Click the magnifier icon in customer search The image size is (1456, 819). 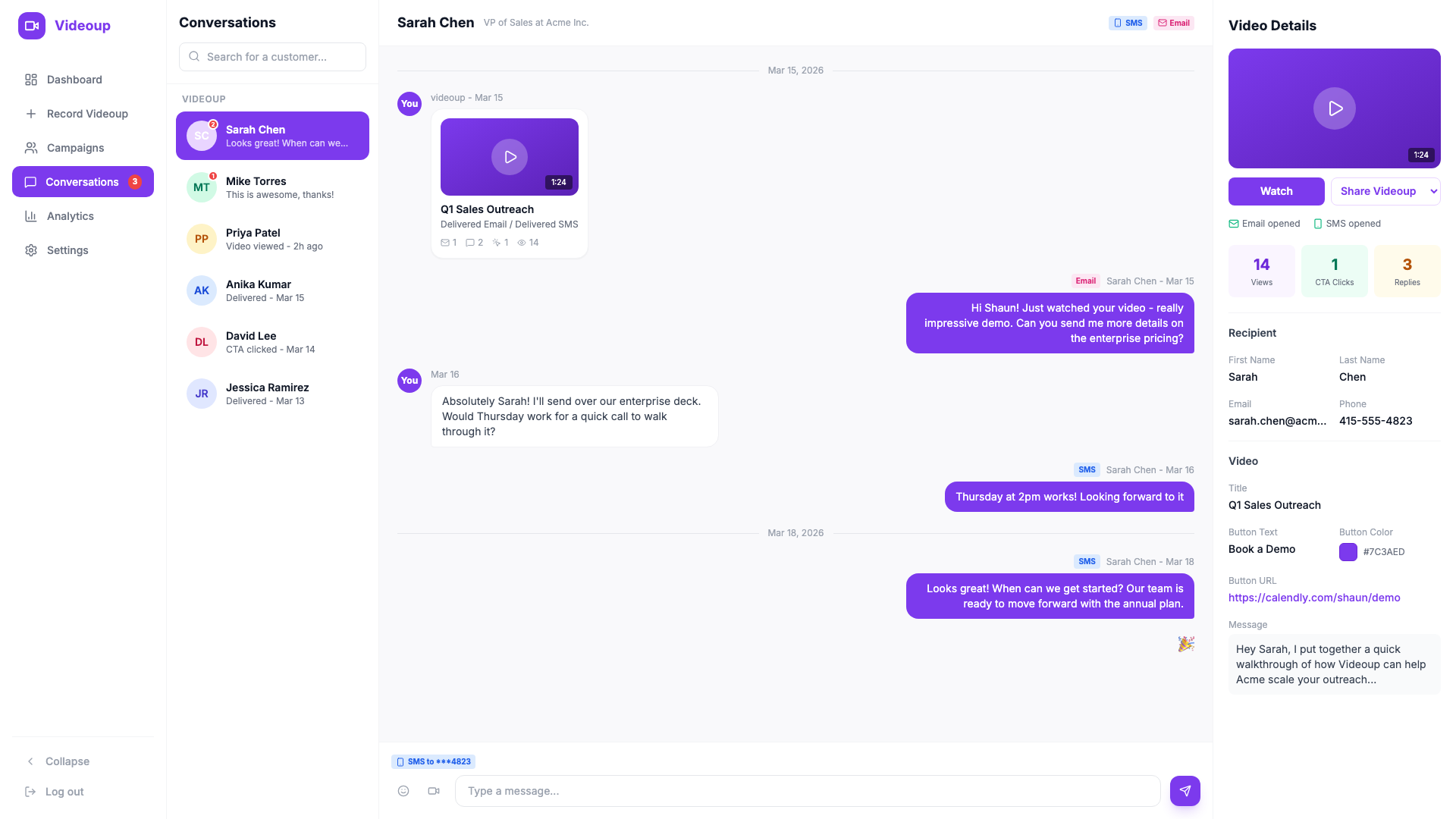click(194, 57)
